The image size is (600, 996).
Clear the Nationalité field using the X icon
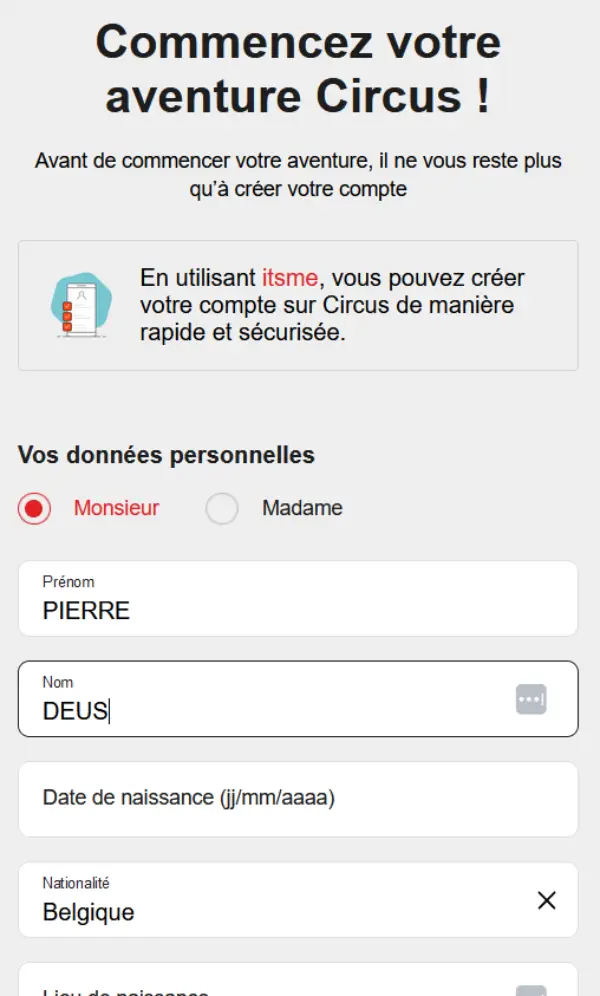[546, 901]
